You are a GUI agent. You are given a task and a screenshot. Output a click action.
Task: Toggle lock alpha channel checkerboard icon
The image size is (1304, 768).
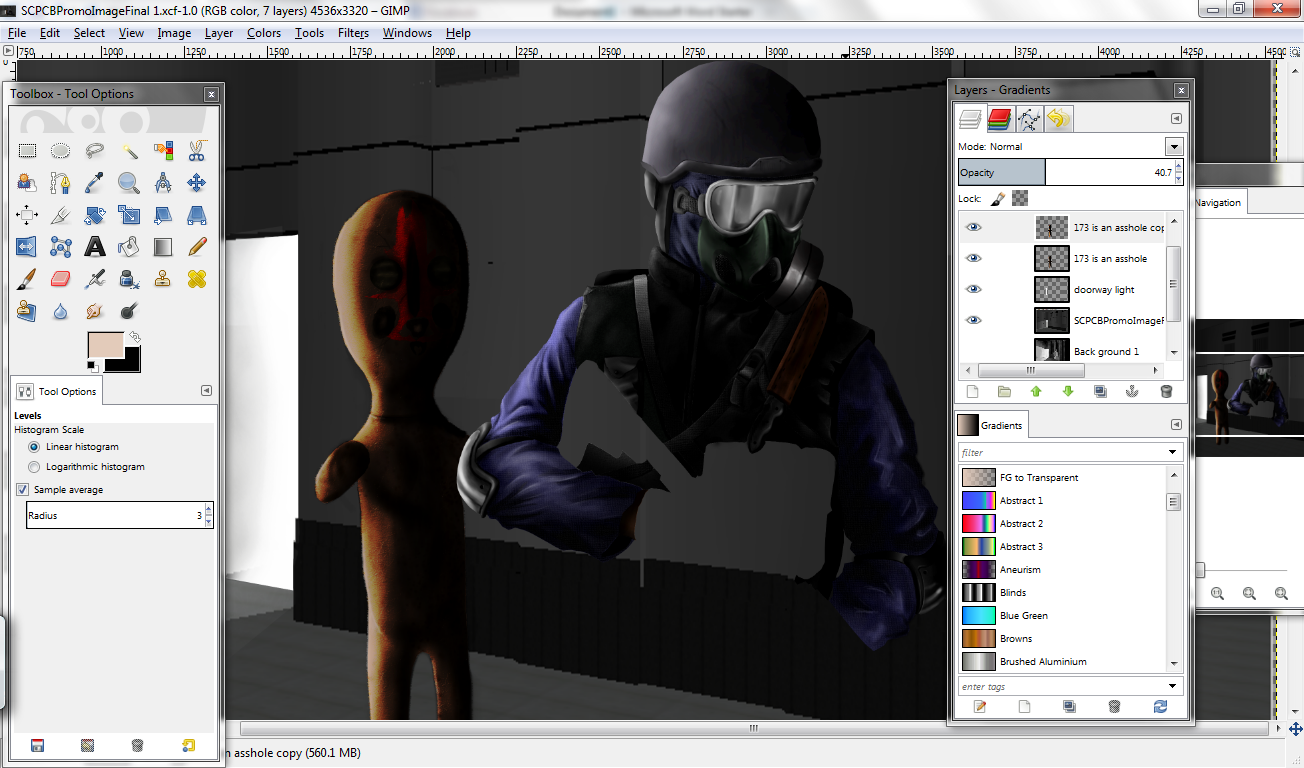coord(1020,198)
